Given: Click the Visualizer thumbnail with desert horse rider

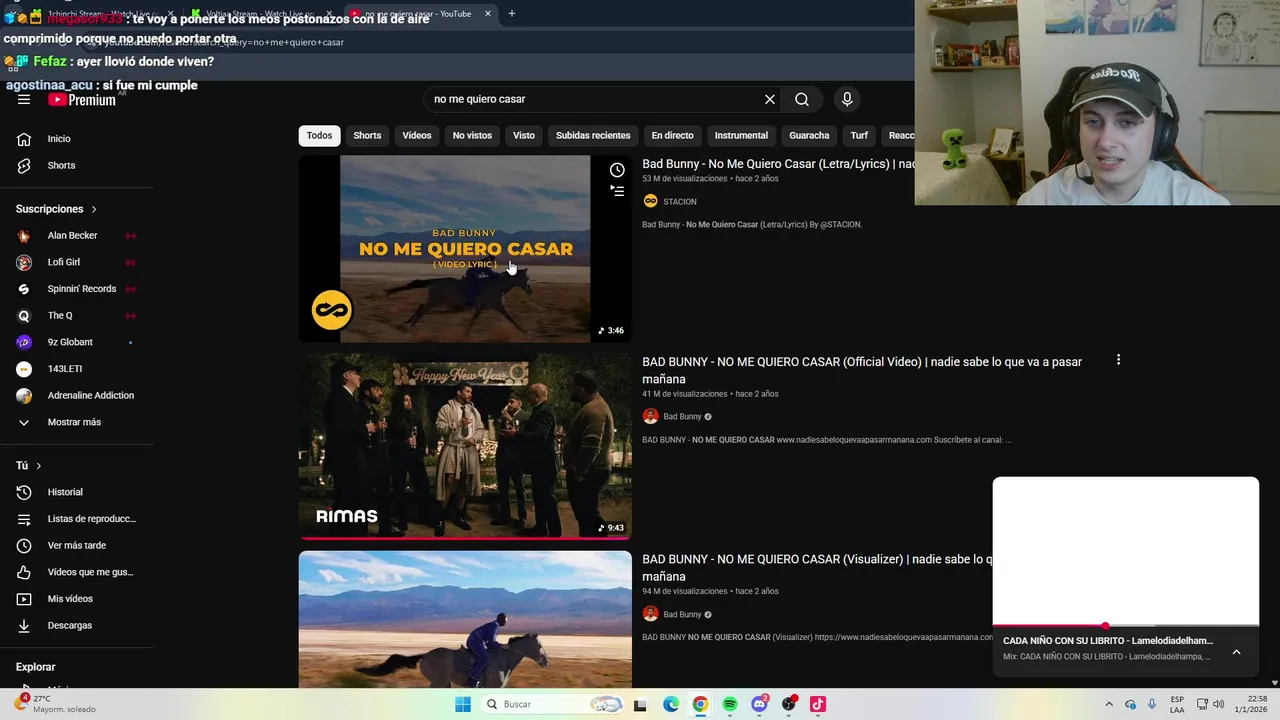Looking at the screenshot, I should click(x=465, y=619).
